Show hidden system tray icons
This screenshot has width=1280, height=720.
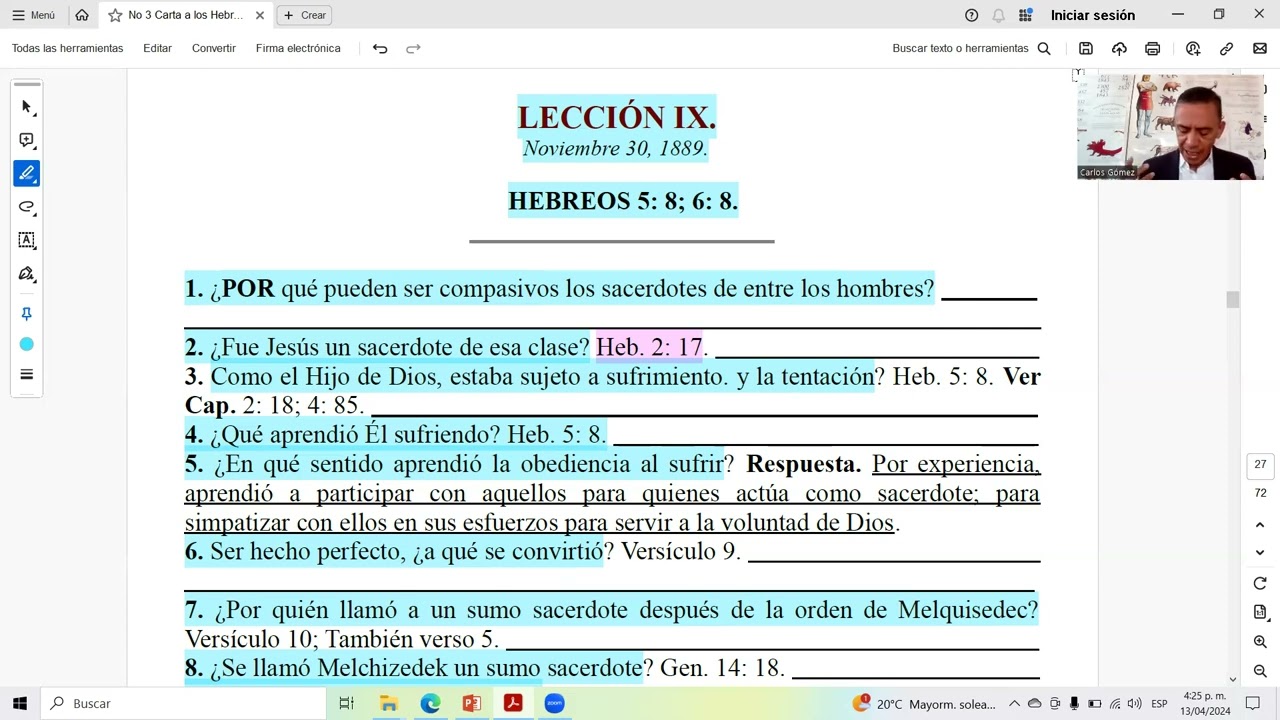tap(1014, 704)
